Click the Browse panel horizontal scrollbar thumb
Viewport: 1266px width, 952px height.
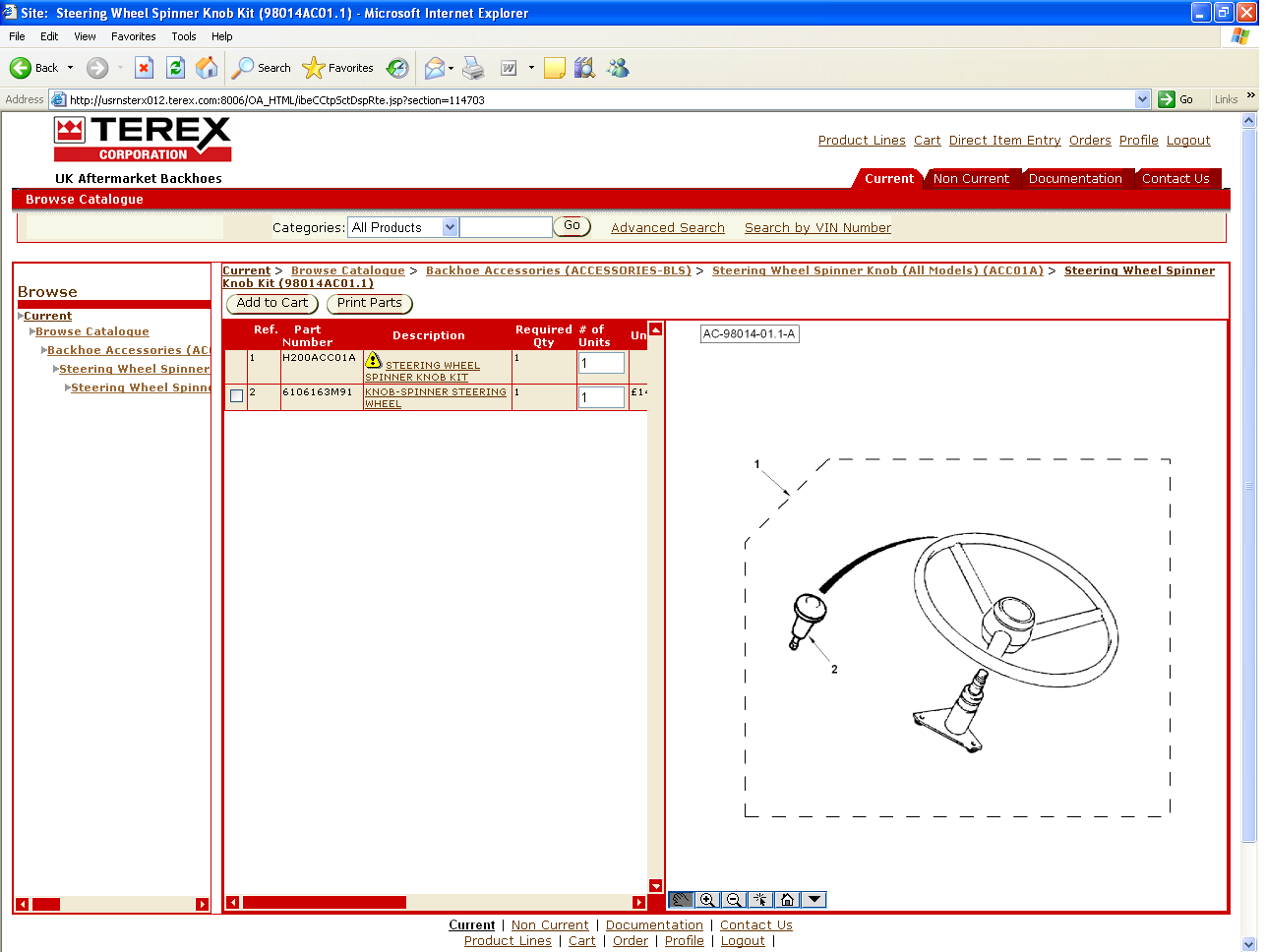point(46,904)
